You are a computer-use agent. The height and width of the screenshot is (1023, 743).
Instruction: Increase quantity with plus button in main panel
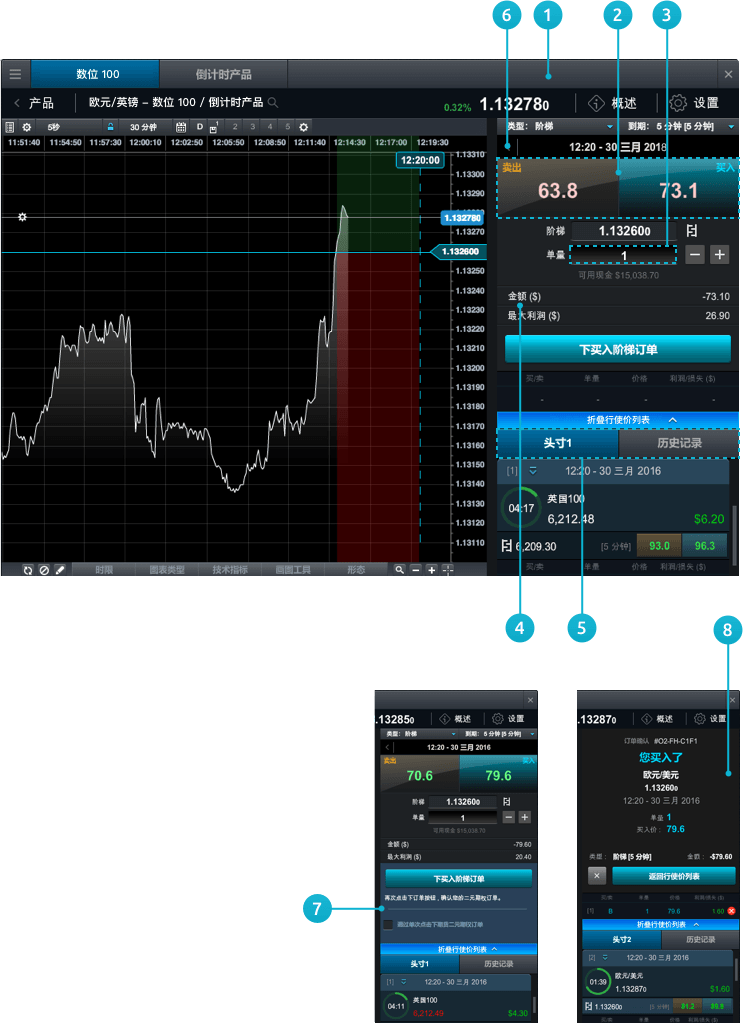pos(720,255)
